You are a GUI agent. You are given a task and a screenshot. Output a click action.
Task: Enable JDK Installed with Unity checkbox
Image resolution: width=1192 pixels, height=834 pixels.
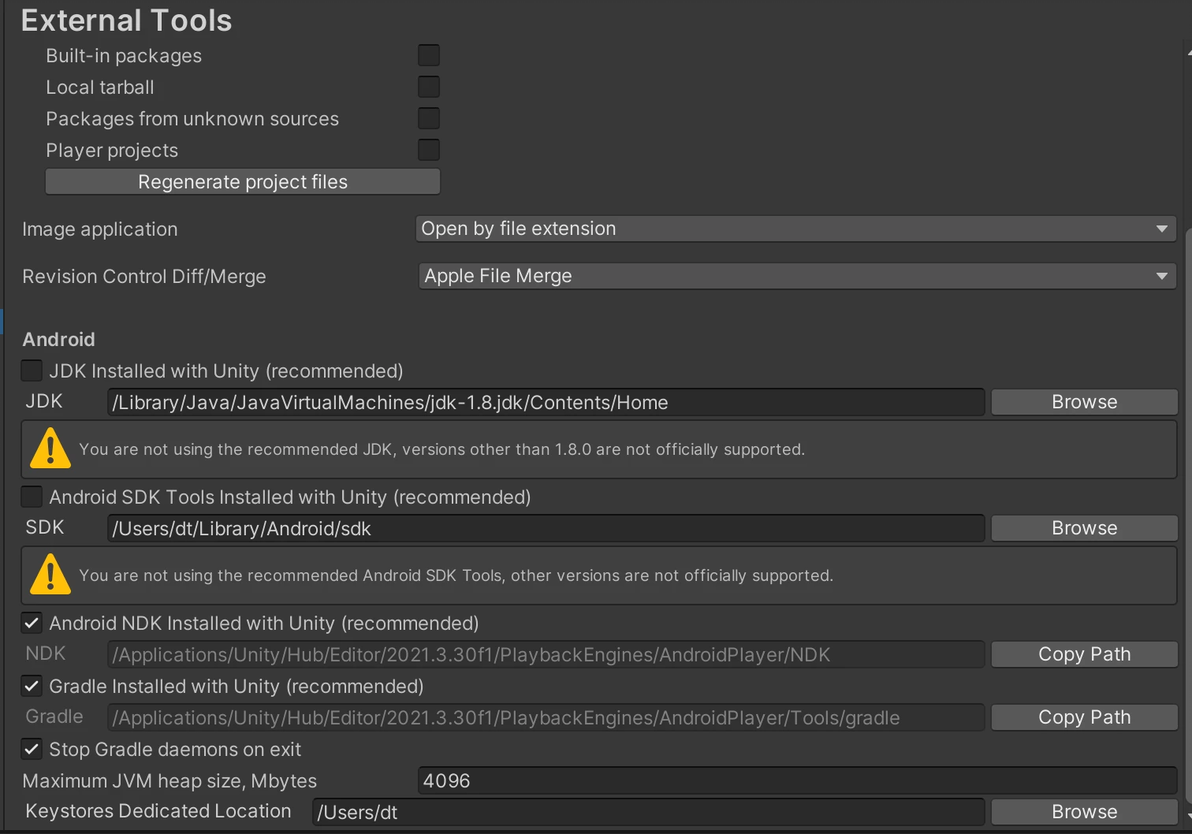(x=31, y=370)
